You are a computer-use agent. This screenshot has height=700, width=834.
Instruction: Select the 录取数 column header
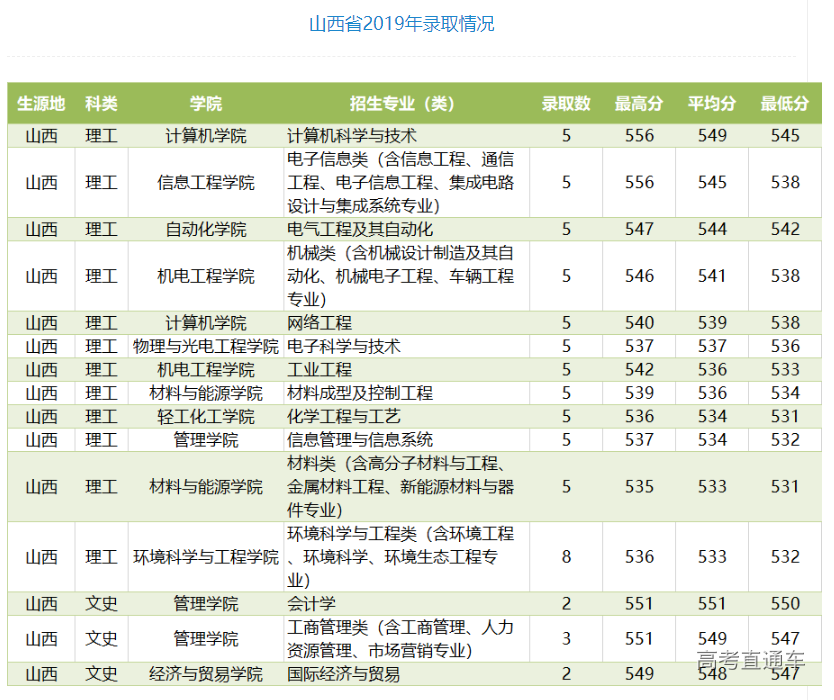tap(566, 104)
